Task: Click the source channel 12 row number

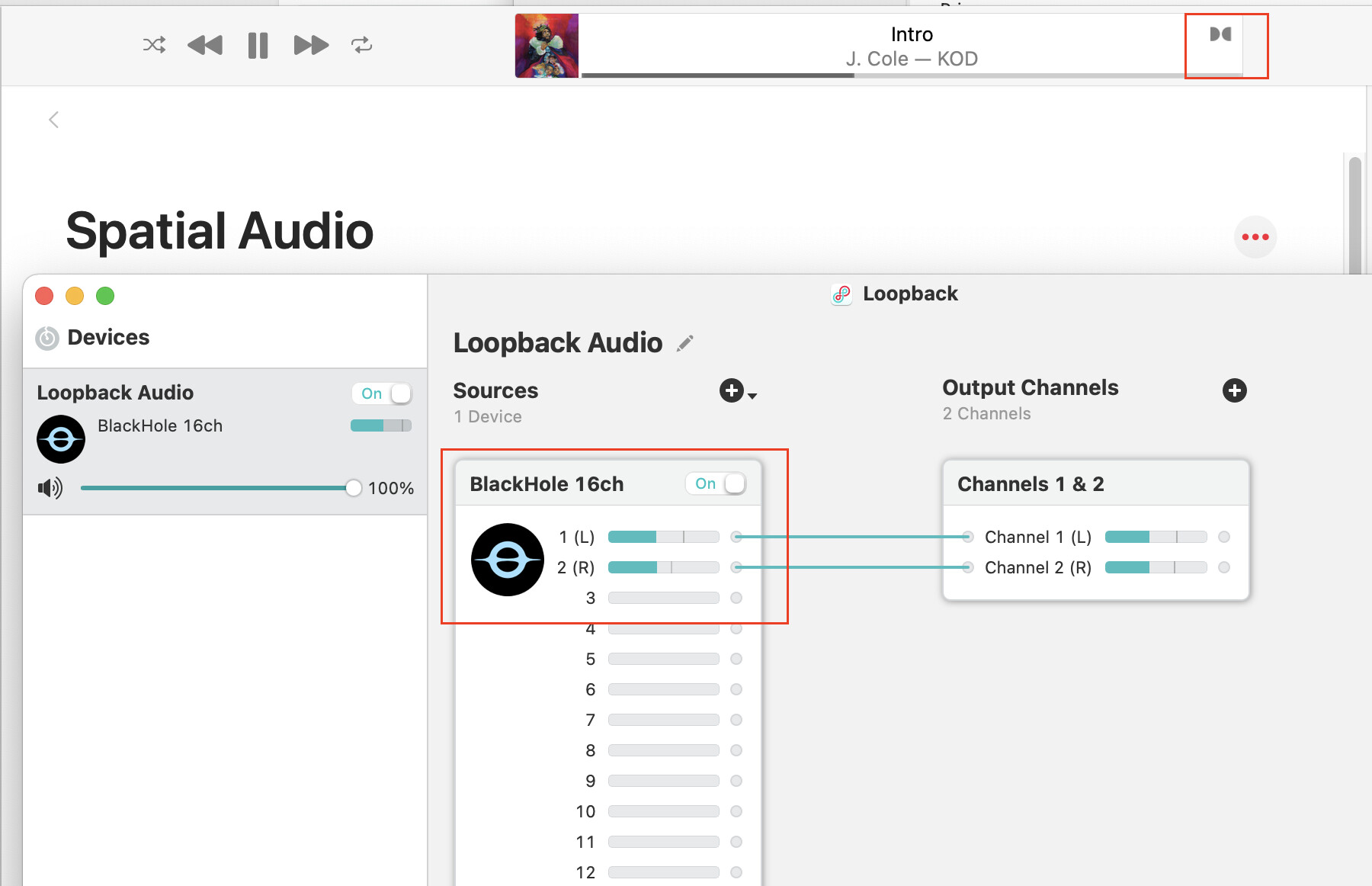Action: coord(585,872)
